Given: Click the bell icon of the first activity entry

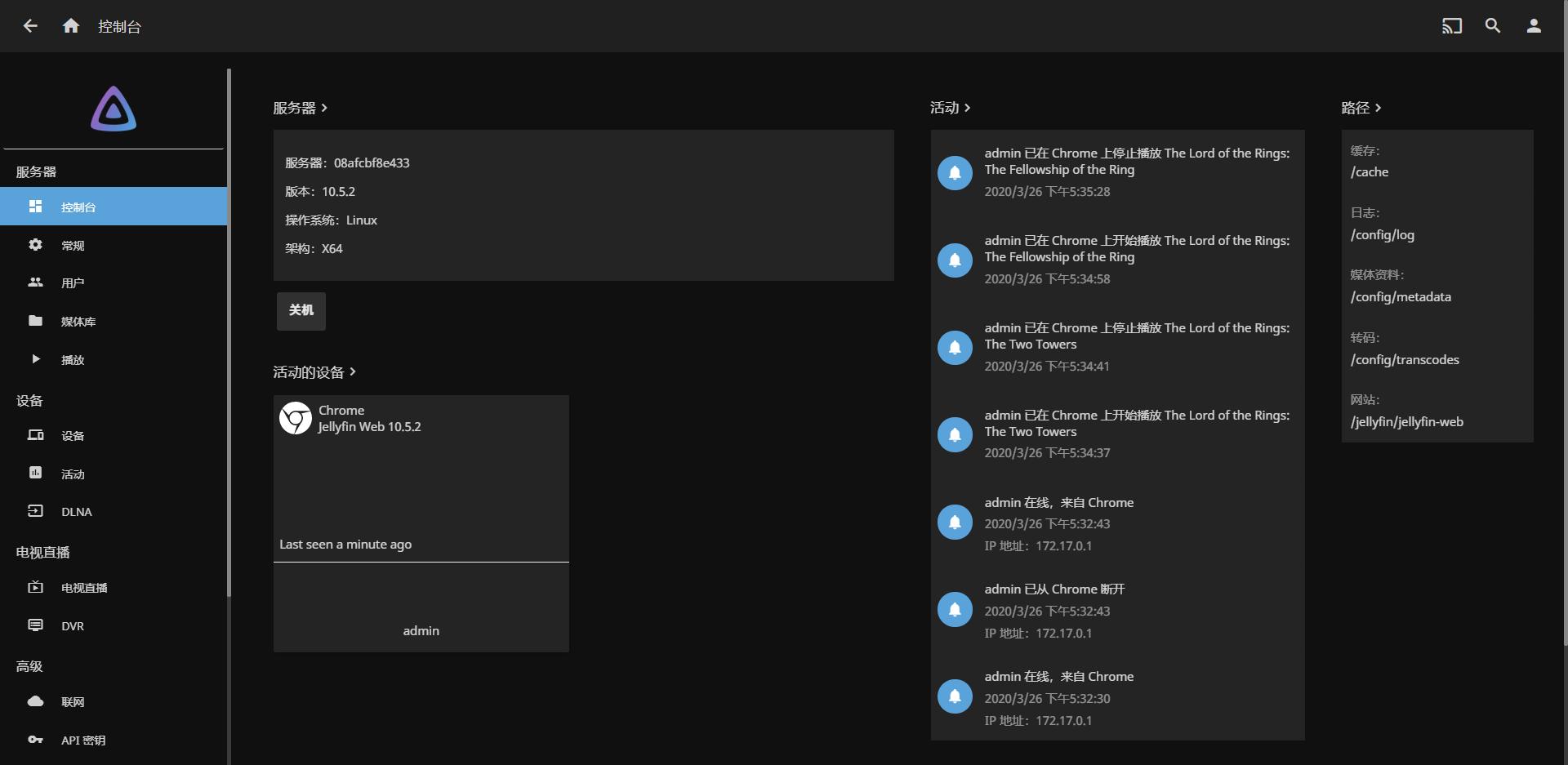Looking at the screenshot, I should [x=955, y=172].
